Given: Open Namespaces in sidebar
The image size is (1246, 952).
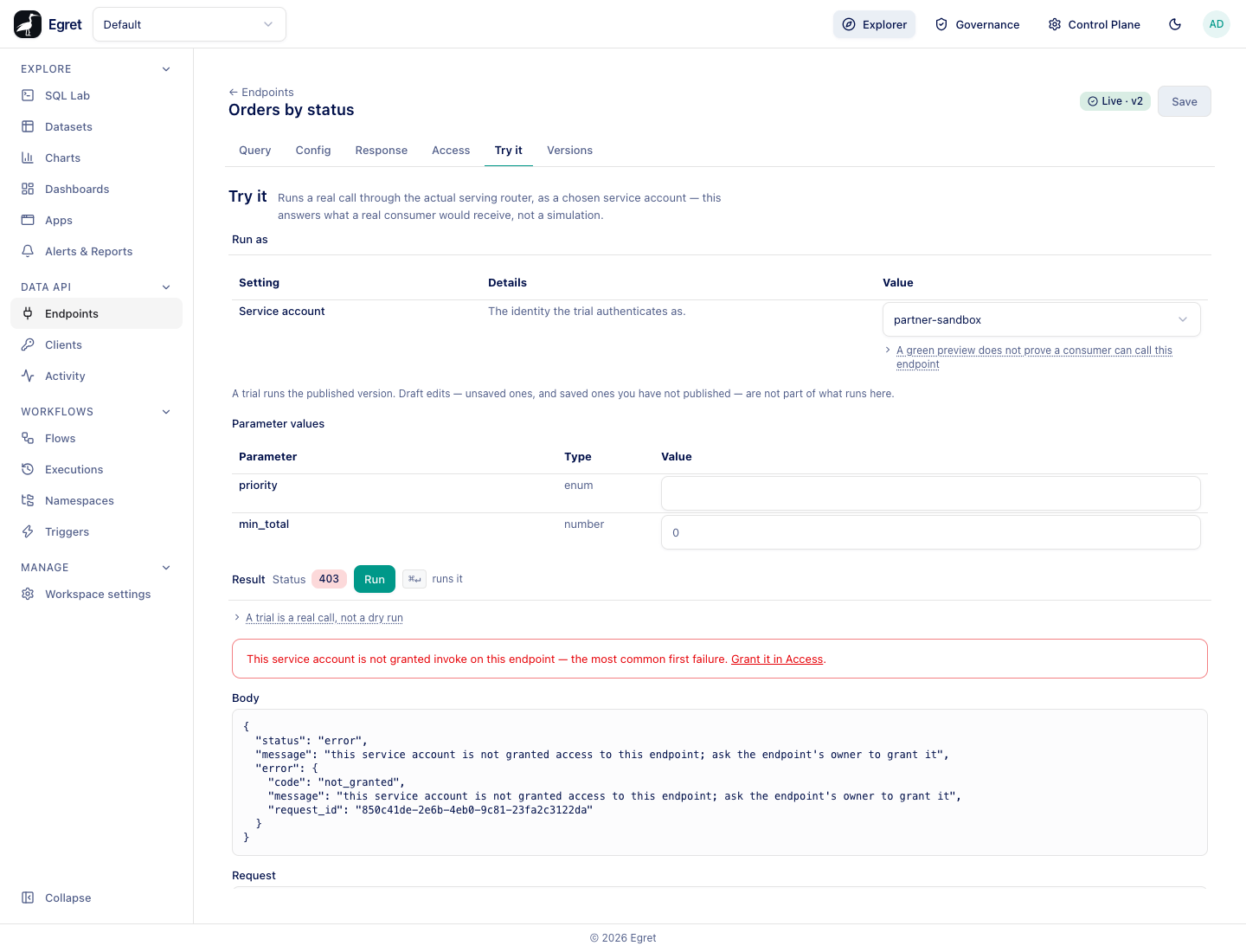Looking at the screenshot, I should point(96,500).
